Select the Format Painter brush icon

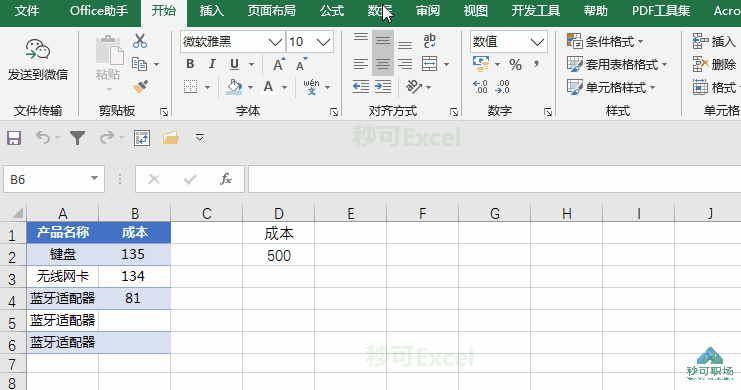point(140,87)
